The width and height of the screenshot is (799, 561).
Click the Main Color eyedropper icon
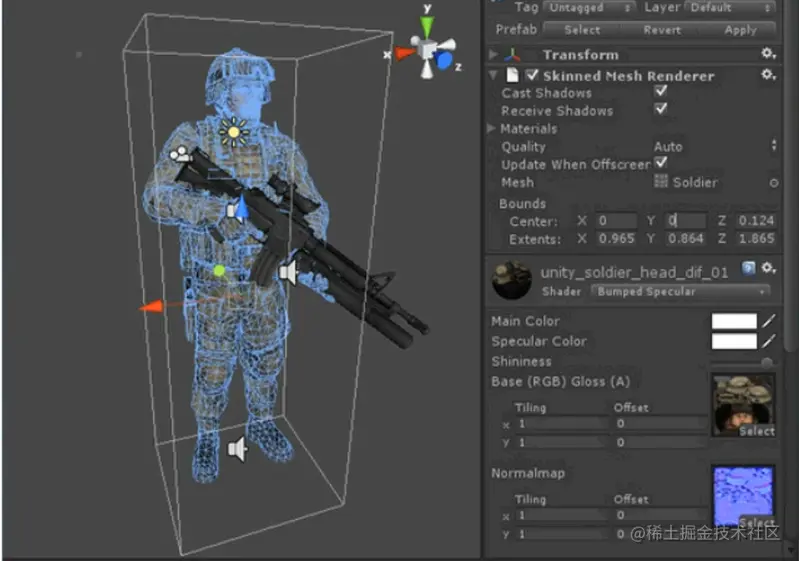(x=769, y=321)
